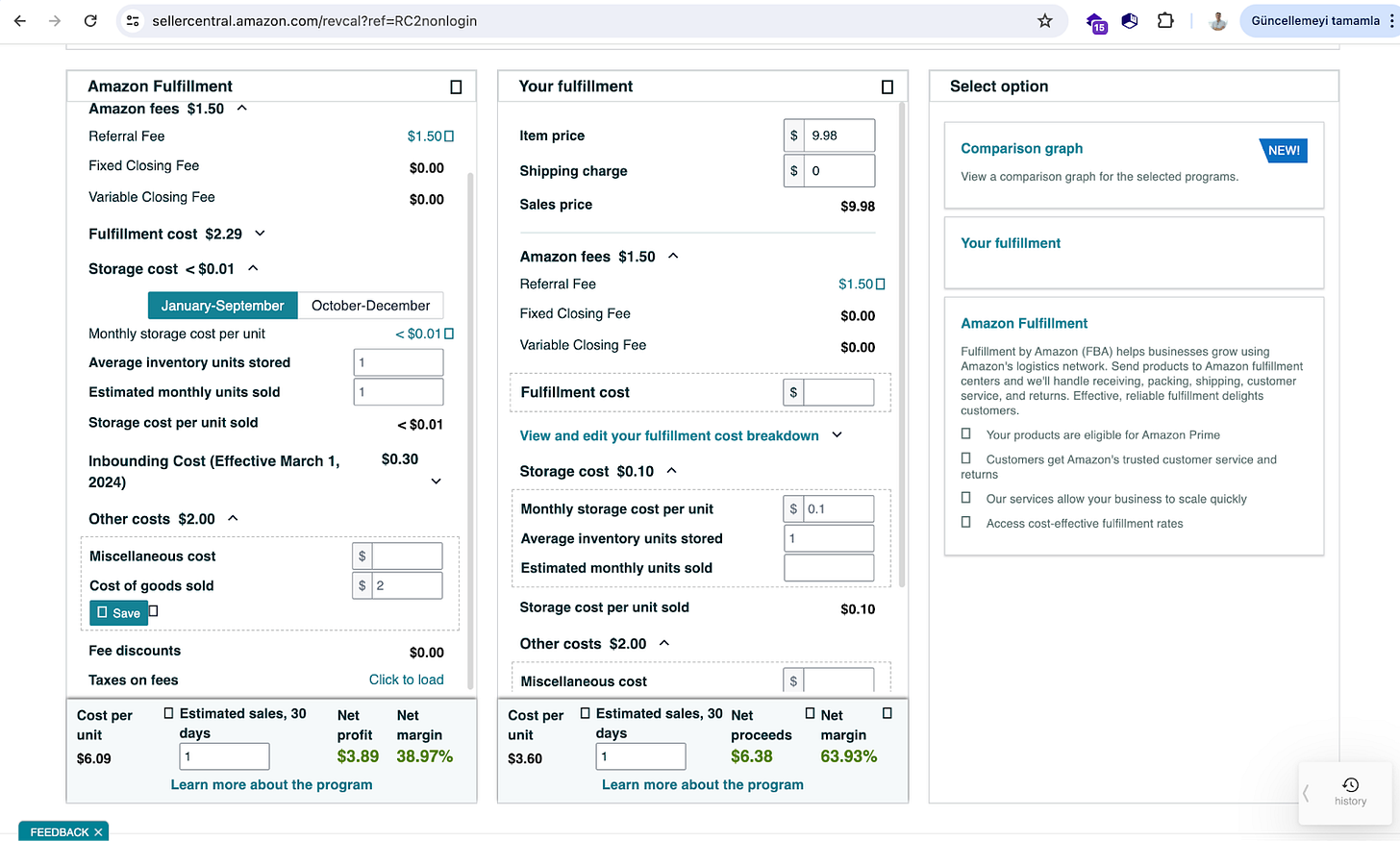The width and height of the screenshot is (1400, 841).
Task: Save the other costs entries
Action: click(x=118, y=612)
